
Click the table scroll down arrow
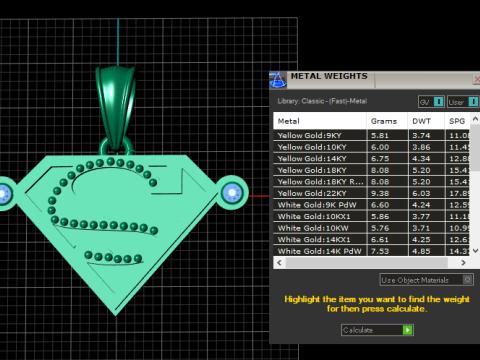[x=475, y=251]
